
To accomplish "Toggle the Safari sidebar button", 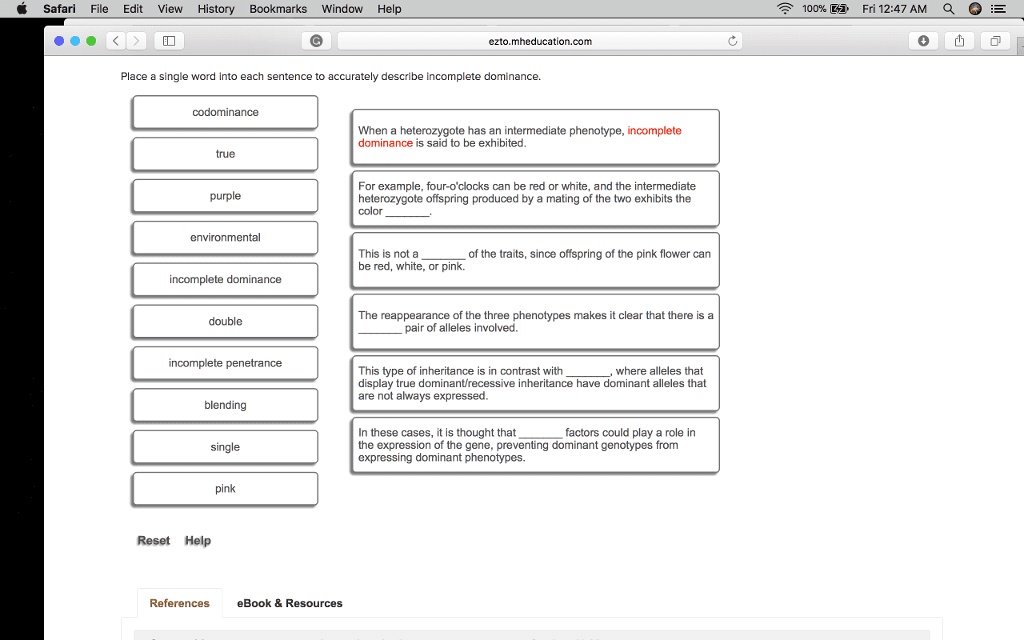I will pos(169,42).
